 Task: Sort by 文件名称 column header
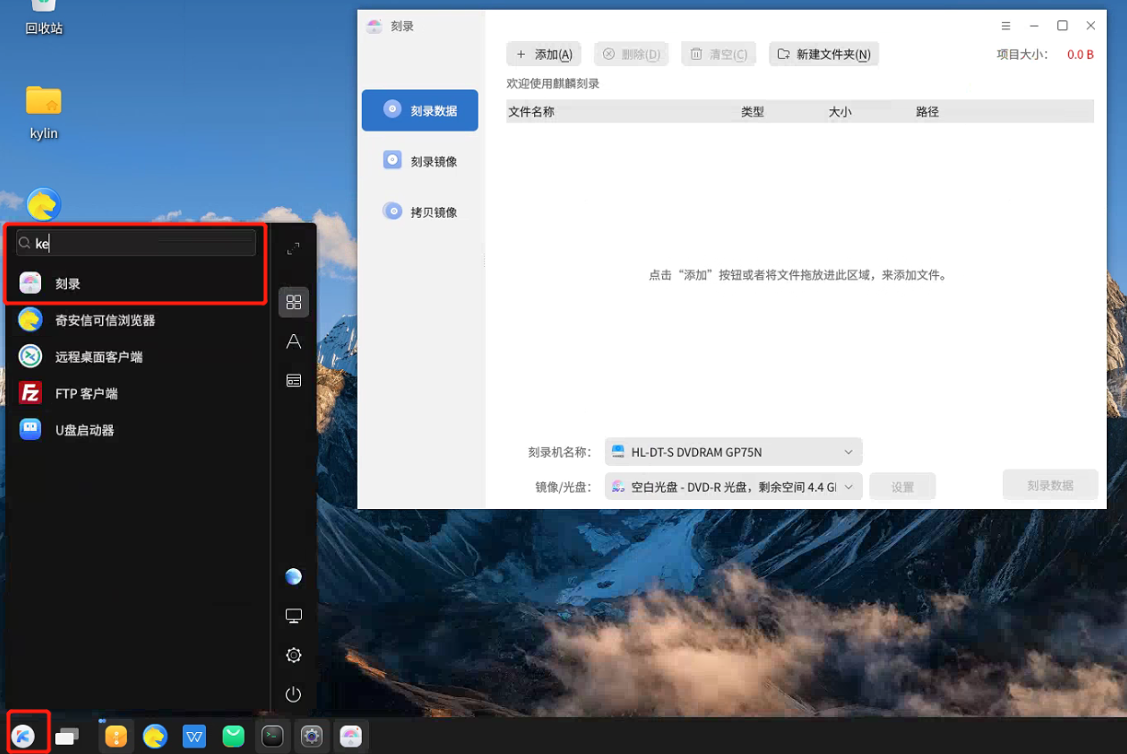click(531, 111)
